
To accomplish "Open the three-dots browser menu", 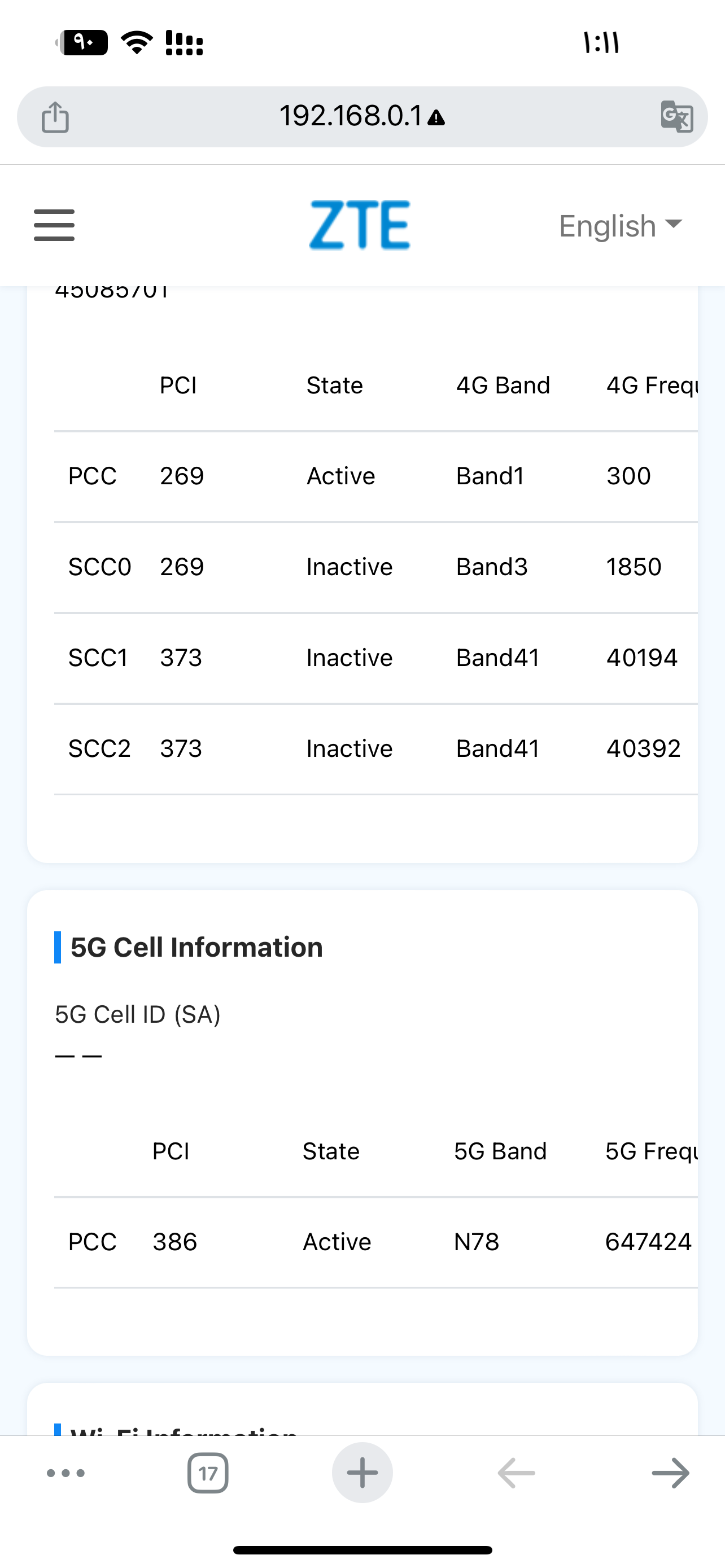I will click(65, 1473).
